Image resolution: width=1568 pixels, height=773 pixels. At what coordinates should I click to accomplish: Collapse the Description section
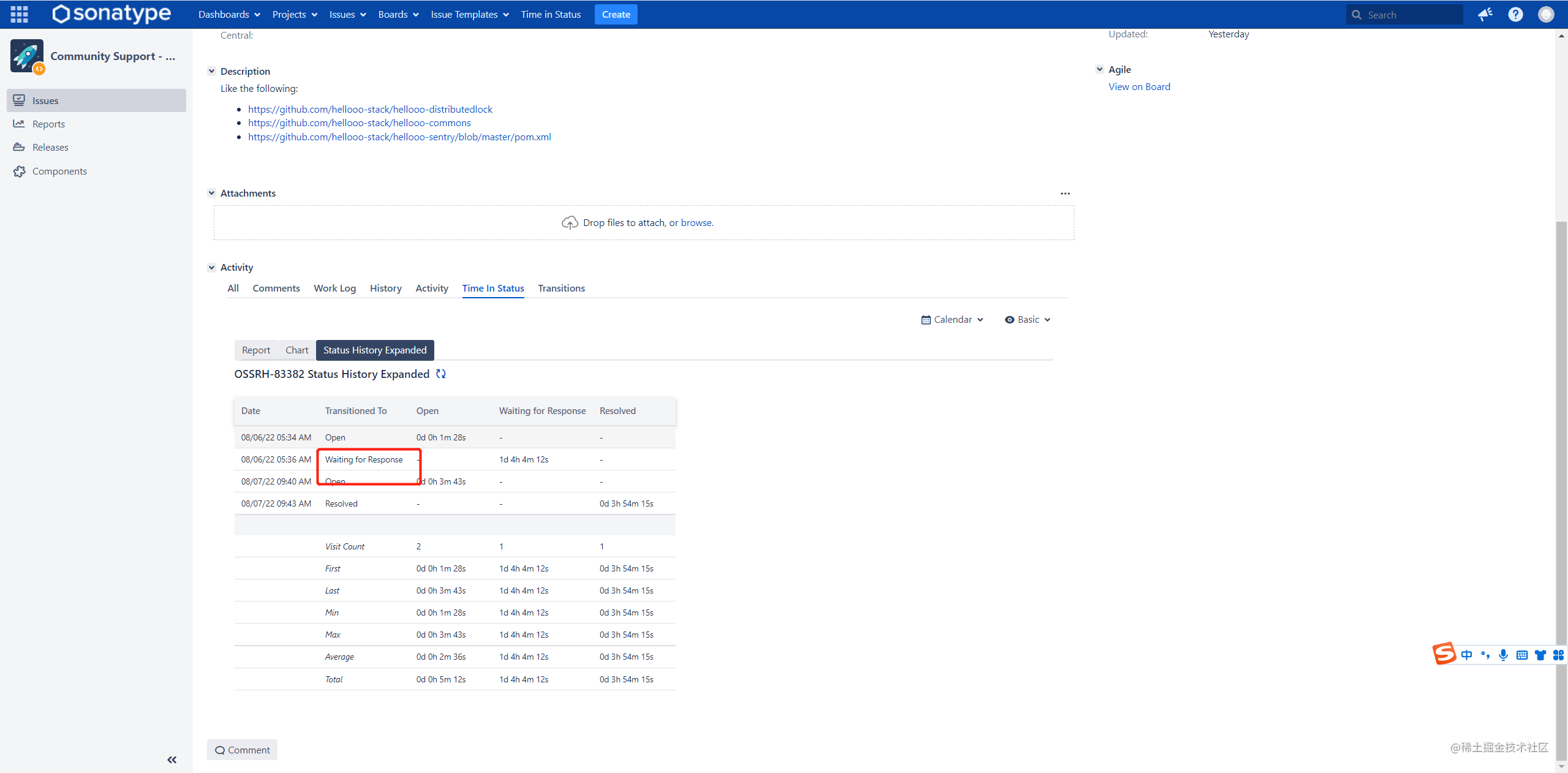click(x=211, y=71)
